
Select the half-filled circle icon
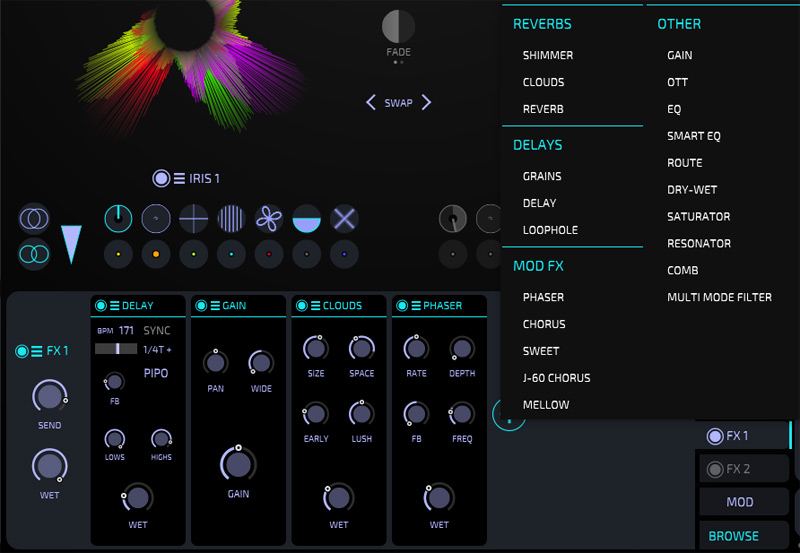click(x=307, y=218)
